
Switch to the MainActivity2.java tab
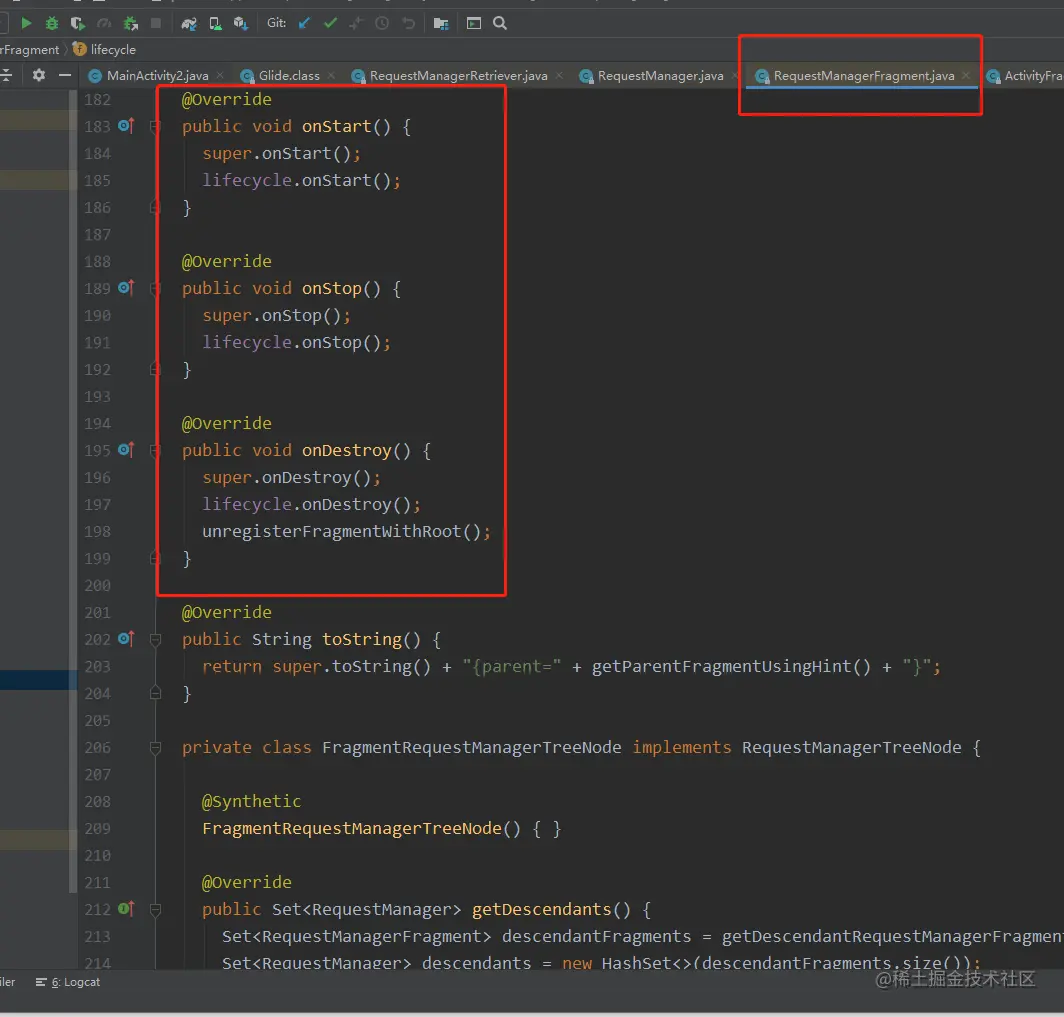(157, 76)
